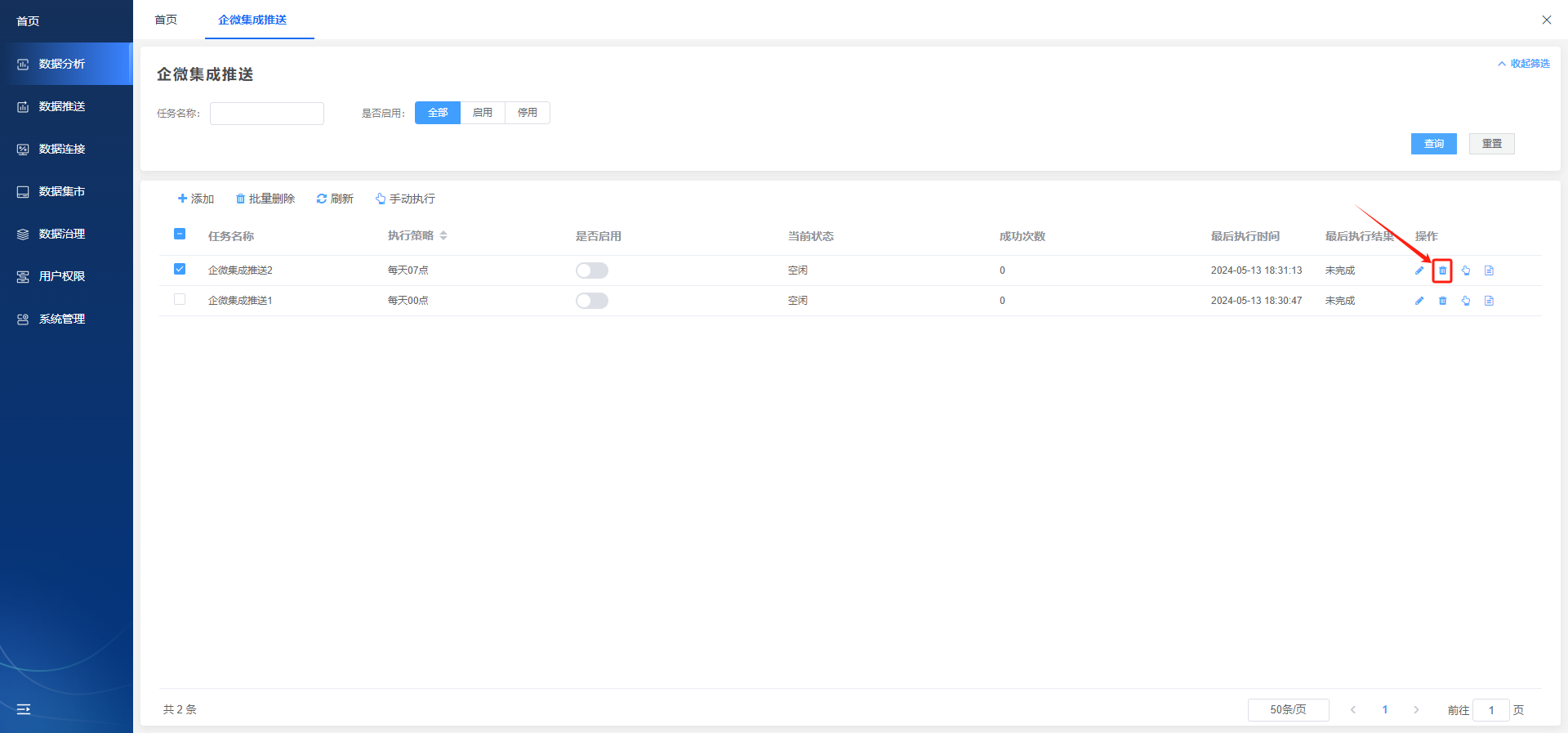Click 批量删除 in the toolbar
Viewport: 1568px width, 733px height.
[x=265, y=199]
